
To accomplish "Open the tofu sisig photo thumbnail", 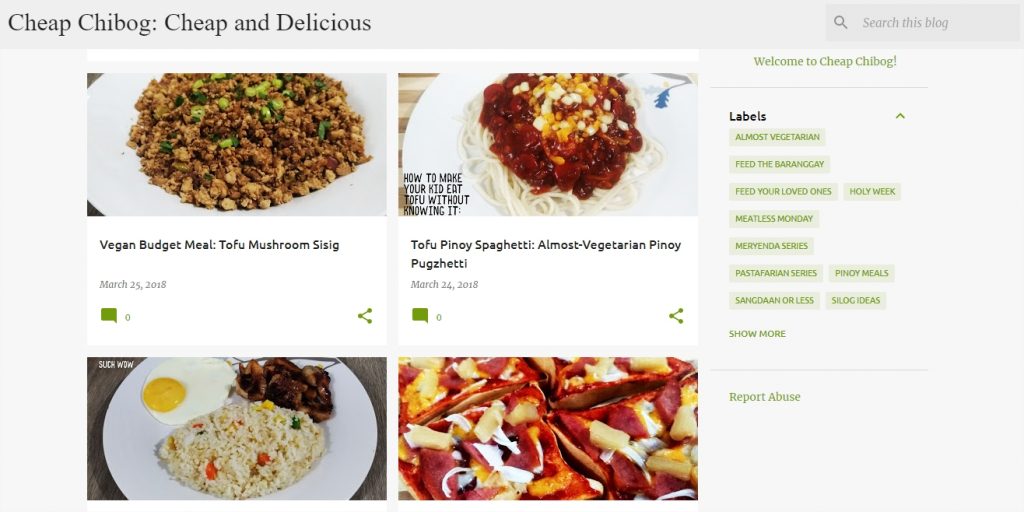I will coord(236,144).
